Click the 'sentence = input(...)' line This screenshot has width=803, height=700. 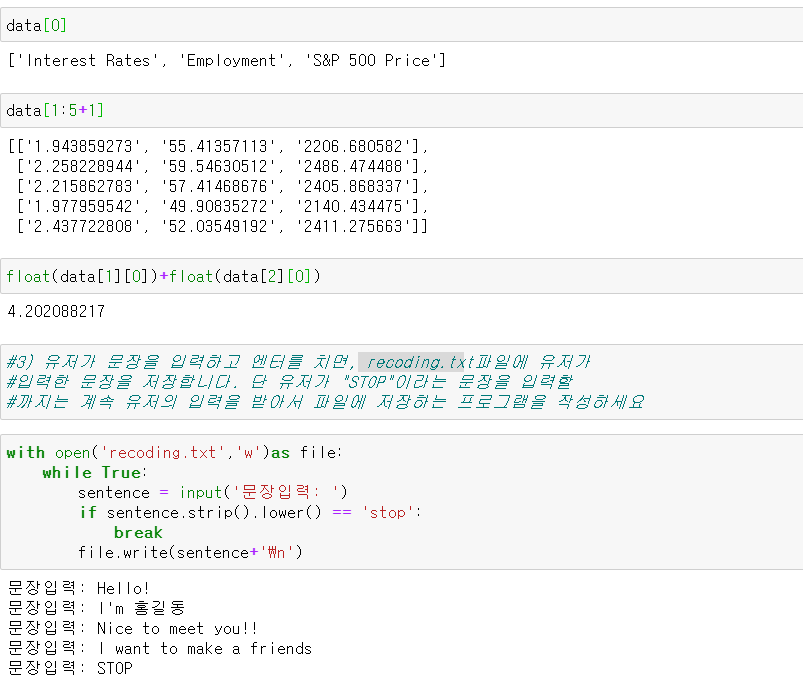tap(213, 493)
